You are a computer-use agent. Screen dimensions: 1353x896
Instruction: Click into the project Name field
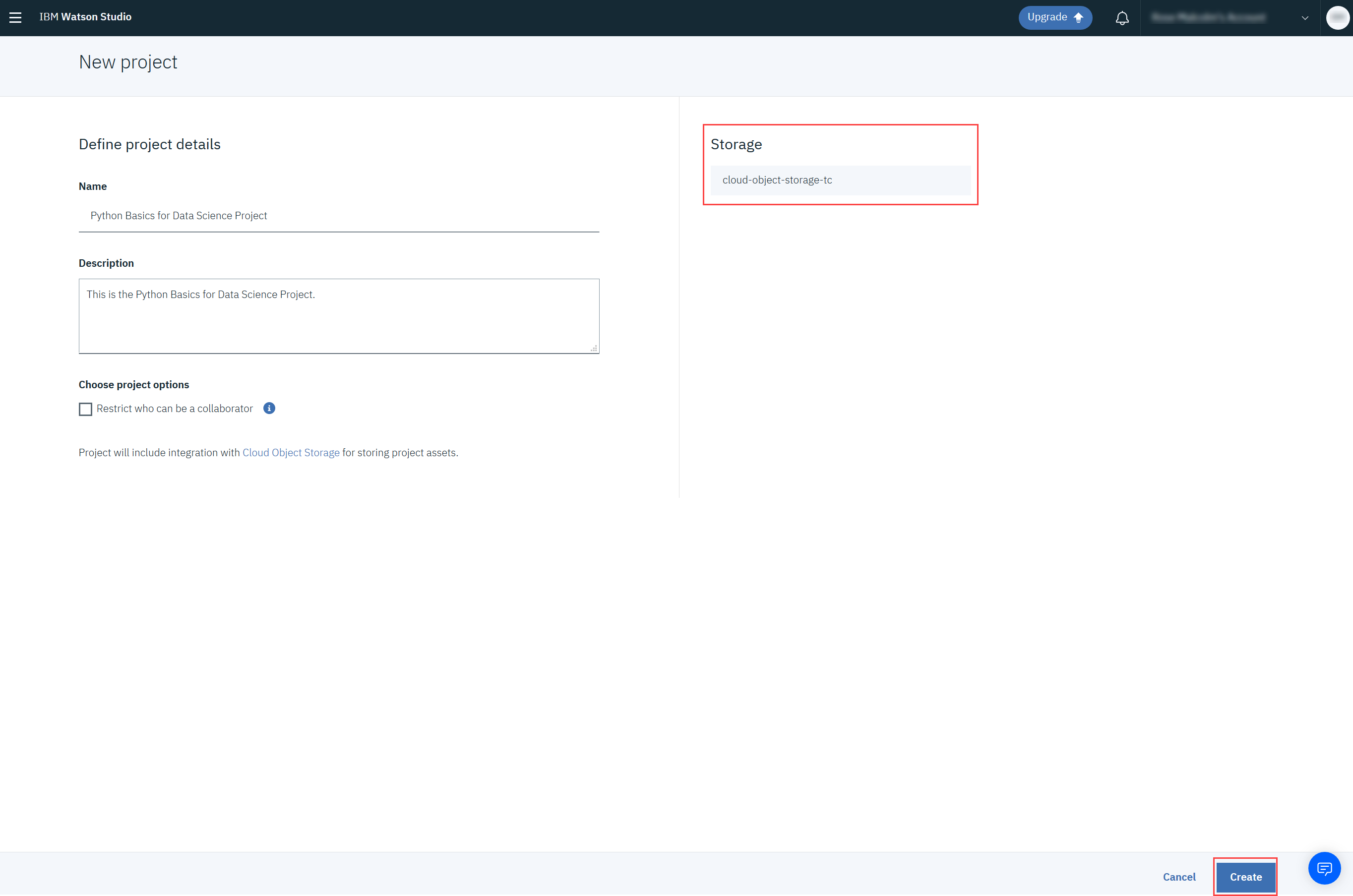coord(338,216)
